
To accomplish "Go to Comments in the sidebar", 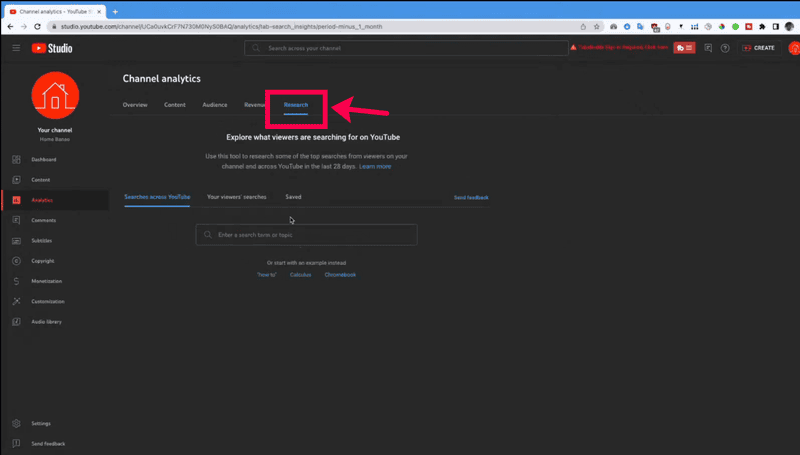I will (x=42, y=220).
